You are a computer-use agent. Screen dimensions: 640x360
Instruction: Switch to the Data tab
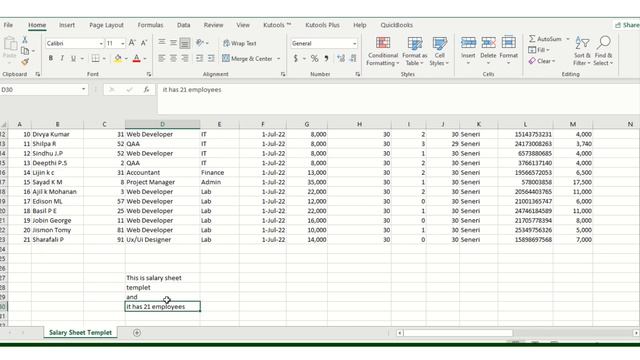click(x=184, y=25)
